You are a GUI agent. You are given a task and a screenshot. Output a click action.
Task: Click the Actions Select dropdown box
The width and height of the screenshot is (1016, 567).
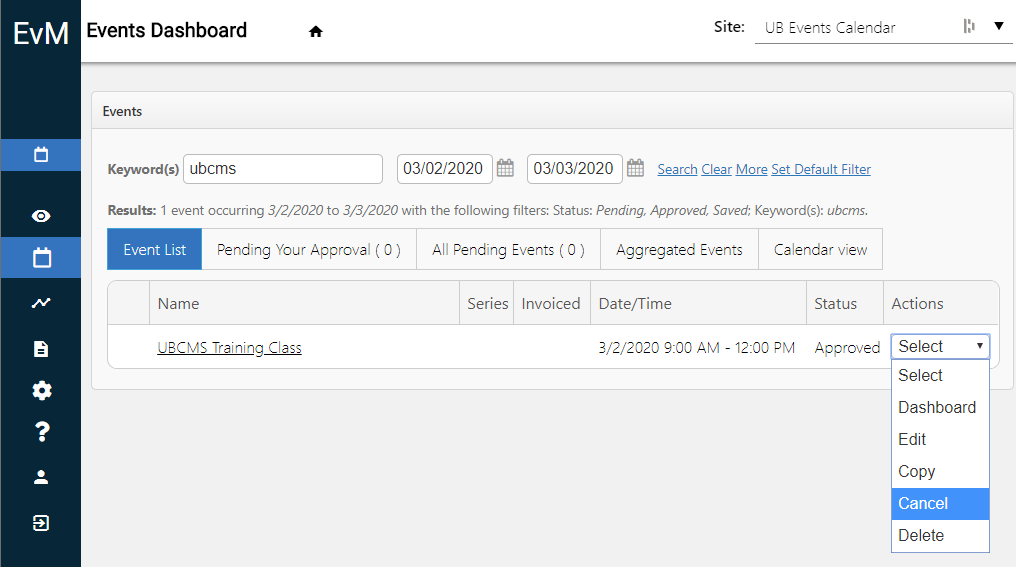940,347
